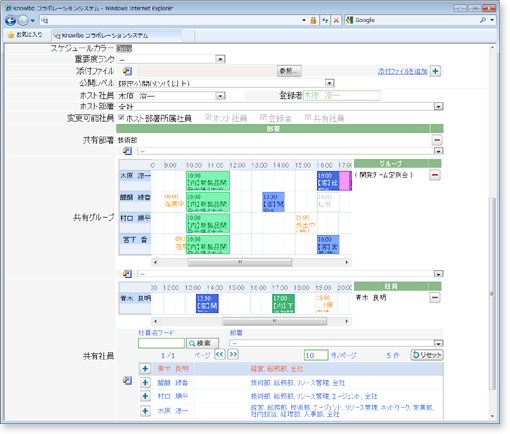The height and width of the screenshot is (434, 510).
Task: Remove group 開発チーム定例会 with minus button
Action: (435, 175)
